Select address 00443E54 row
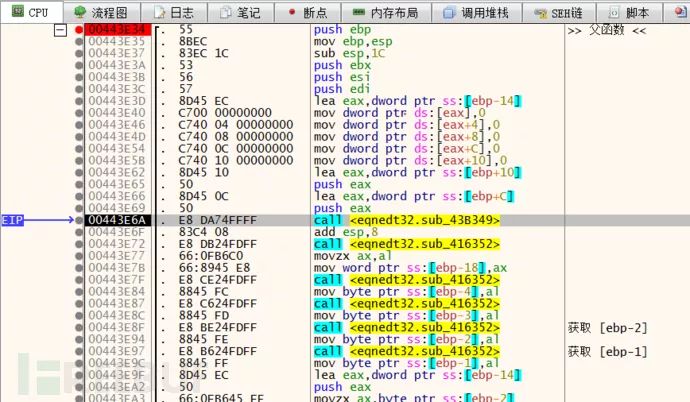This screenshot has height=402, width=690. tap(117, 148)
